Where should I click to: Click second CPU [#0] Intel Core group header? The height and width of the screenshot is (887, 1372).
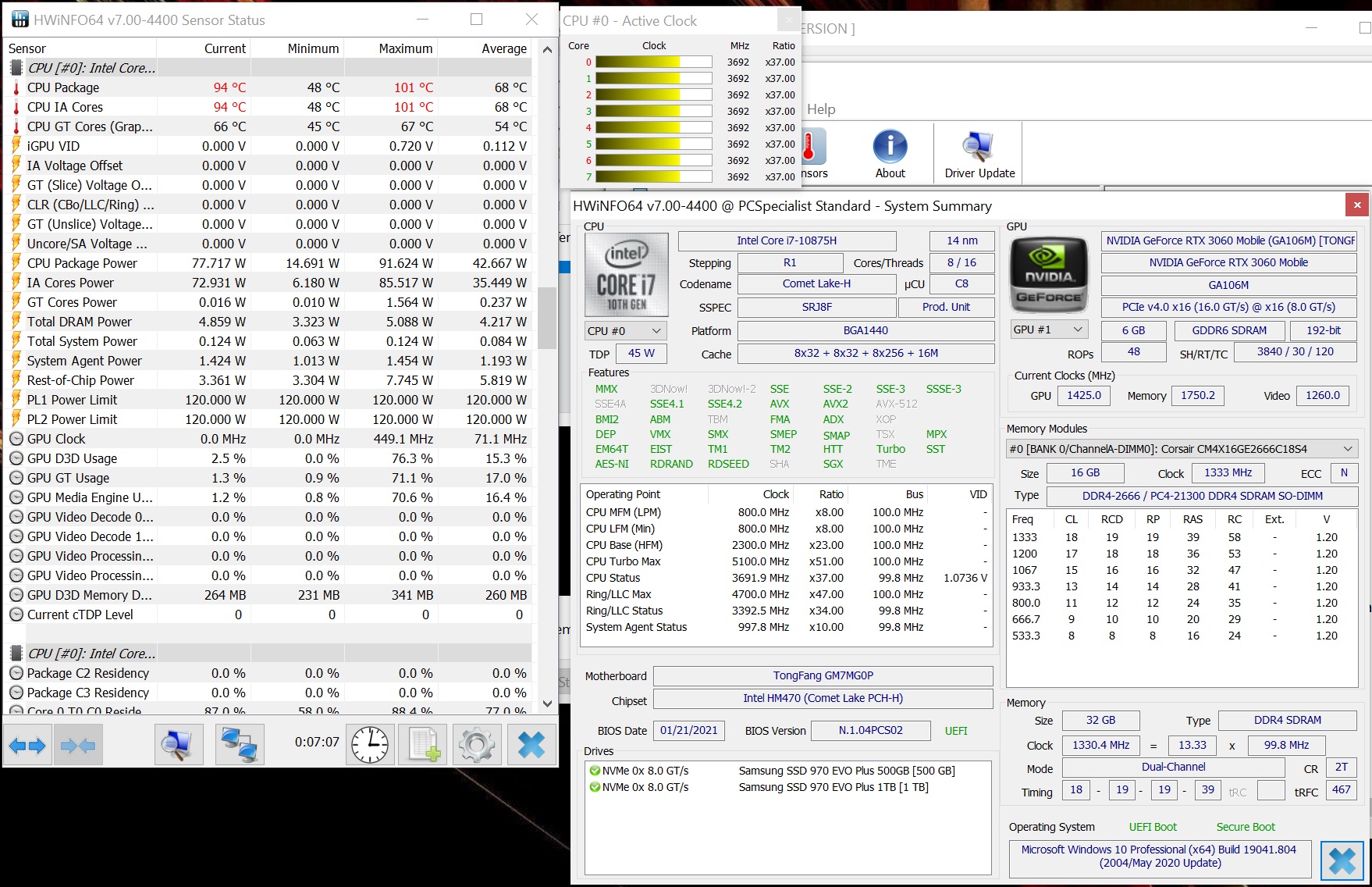pyautogui.click(x=268, y=654)
